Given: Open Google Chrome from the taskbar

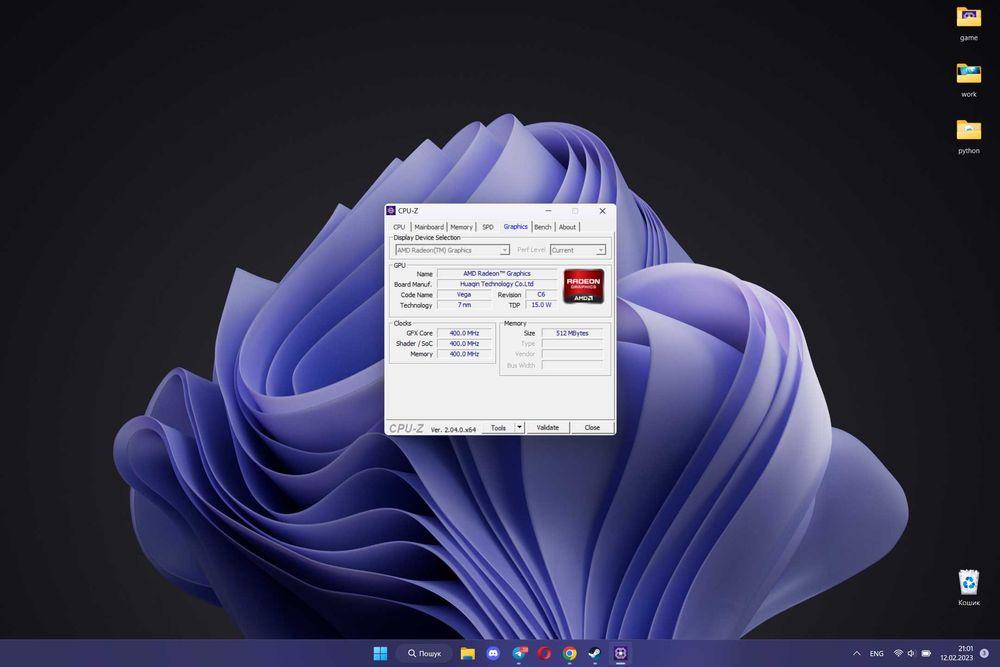Looking at the screenshot, I should 569,653.
